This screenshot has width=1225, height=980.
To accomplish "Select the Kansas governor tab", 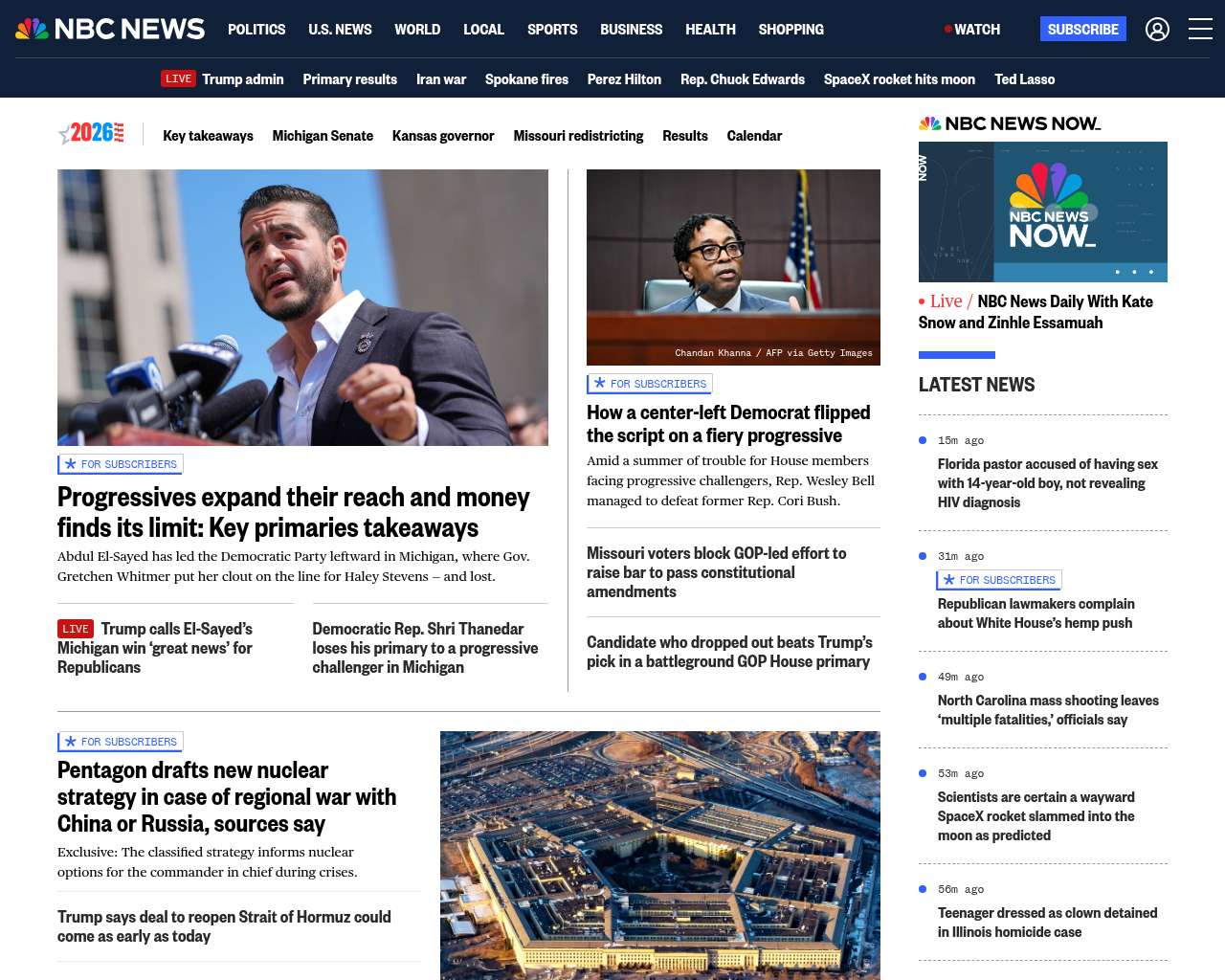I will pyautogui.click(x=443, y=136).
